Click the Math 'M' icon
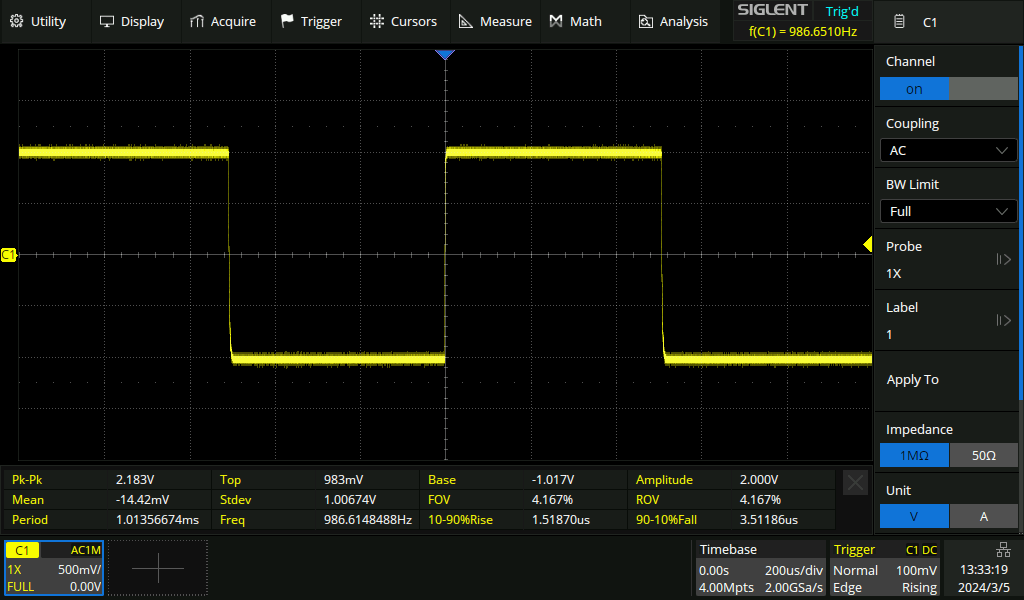 (556, 21)
